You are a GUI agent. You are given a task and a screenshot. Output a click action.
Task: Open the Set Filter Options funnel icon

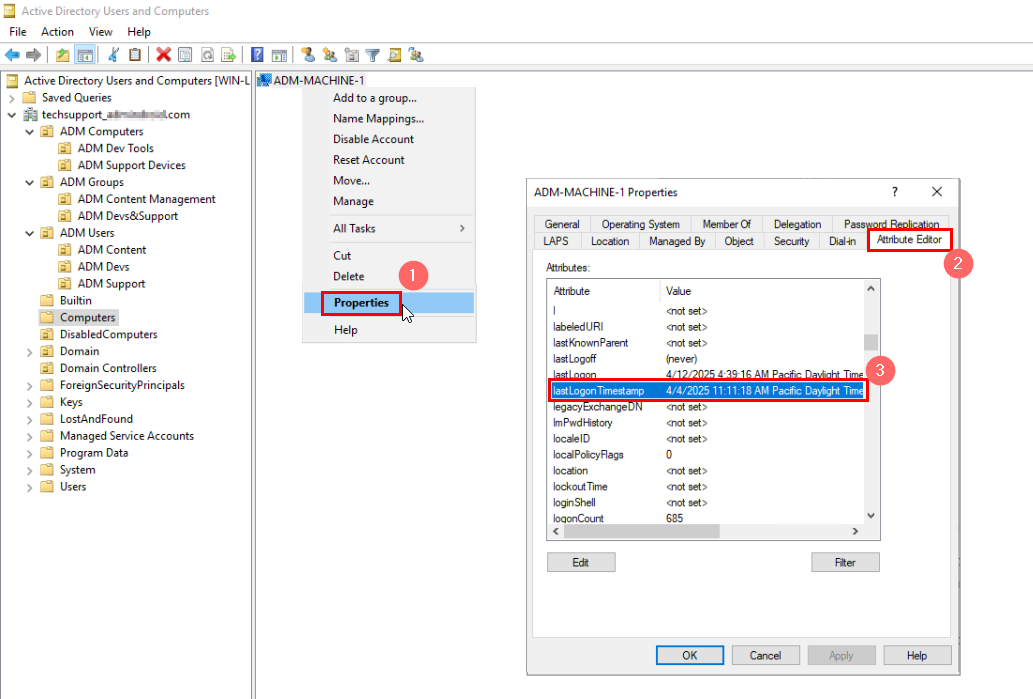coord(372,55)
